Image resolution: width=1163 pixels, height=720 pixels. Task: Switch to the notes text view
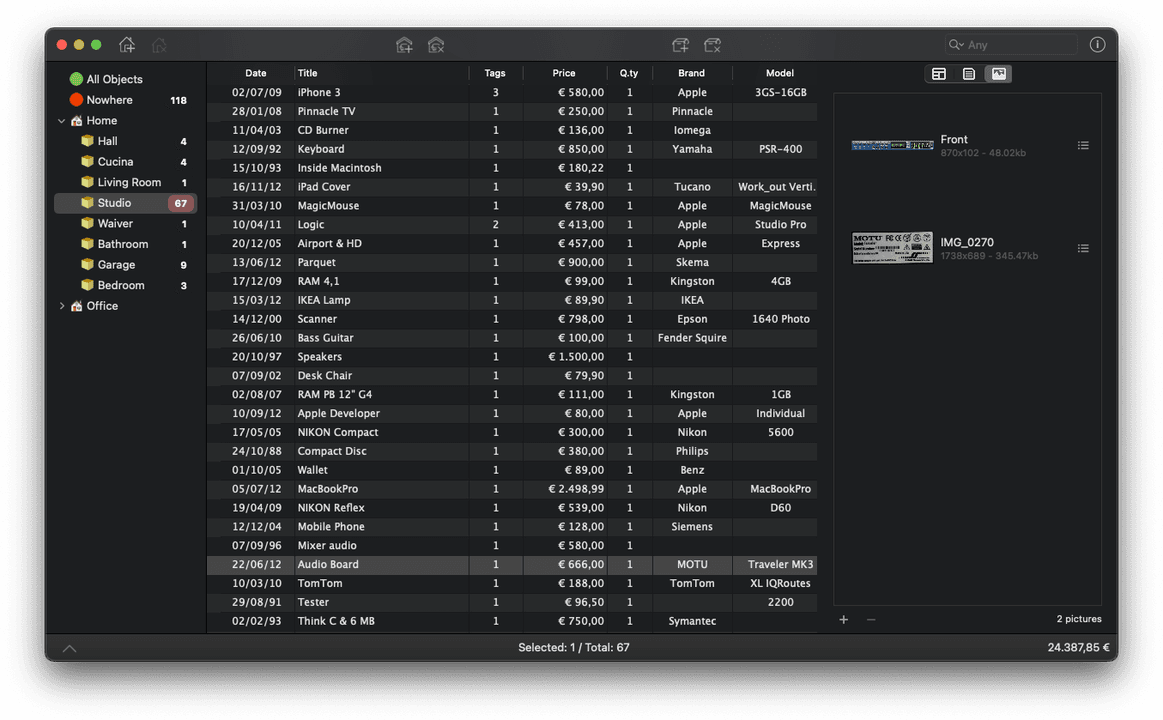coord(969,74)
